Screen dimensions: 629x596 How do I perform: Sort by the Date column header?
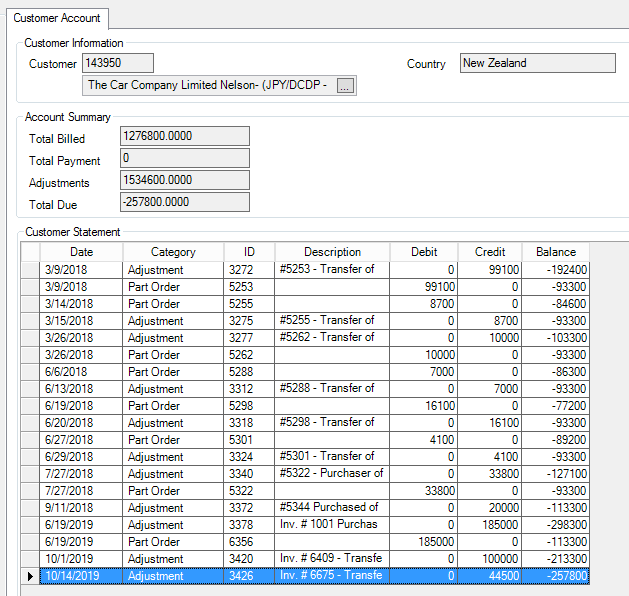tap(81, 252)
